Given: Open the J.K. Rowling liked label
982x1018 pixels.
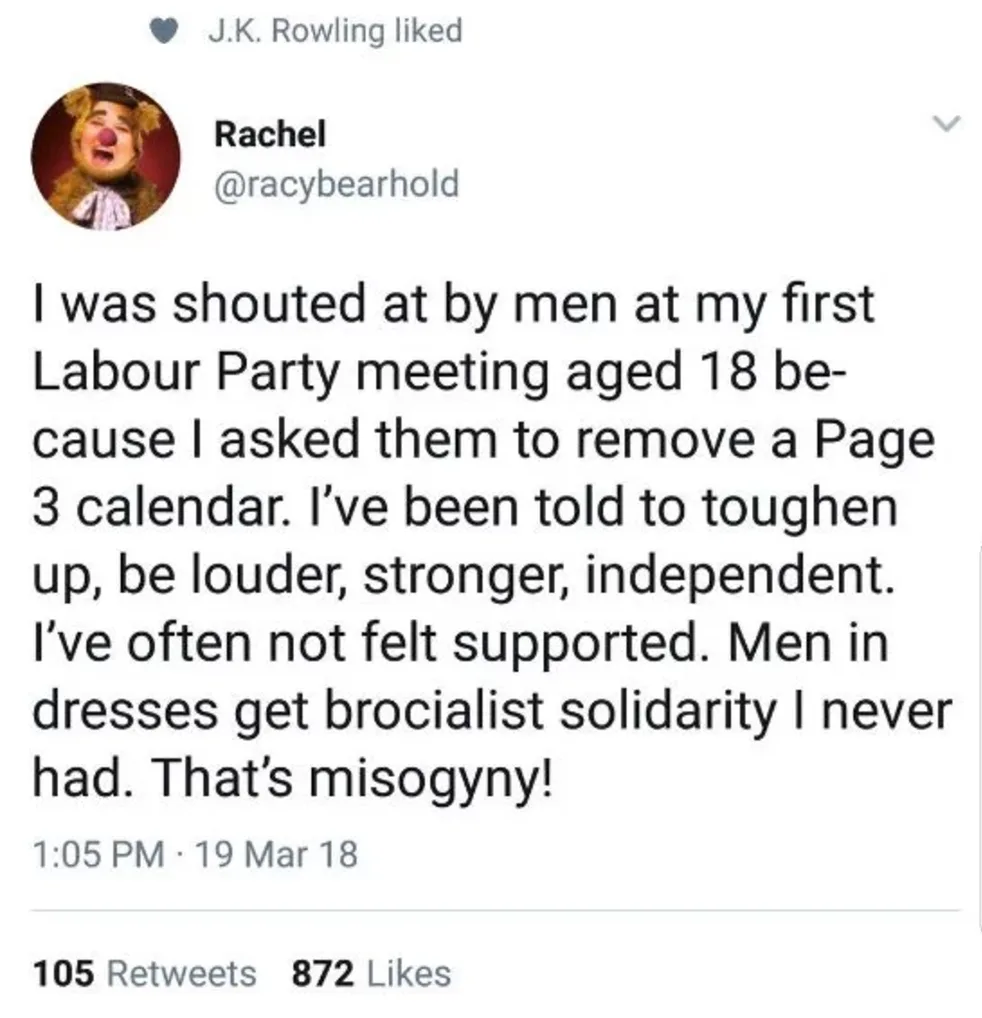Looking at the screenshot, I should tap(335, 31).
